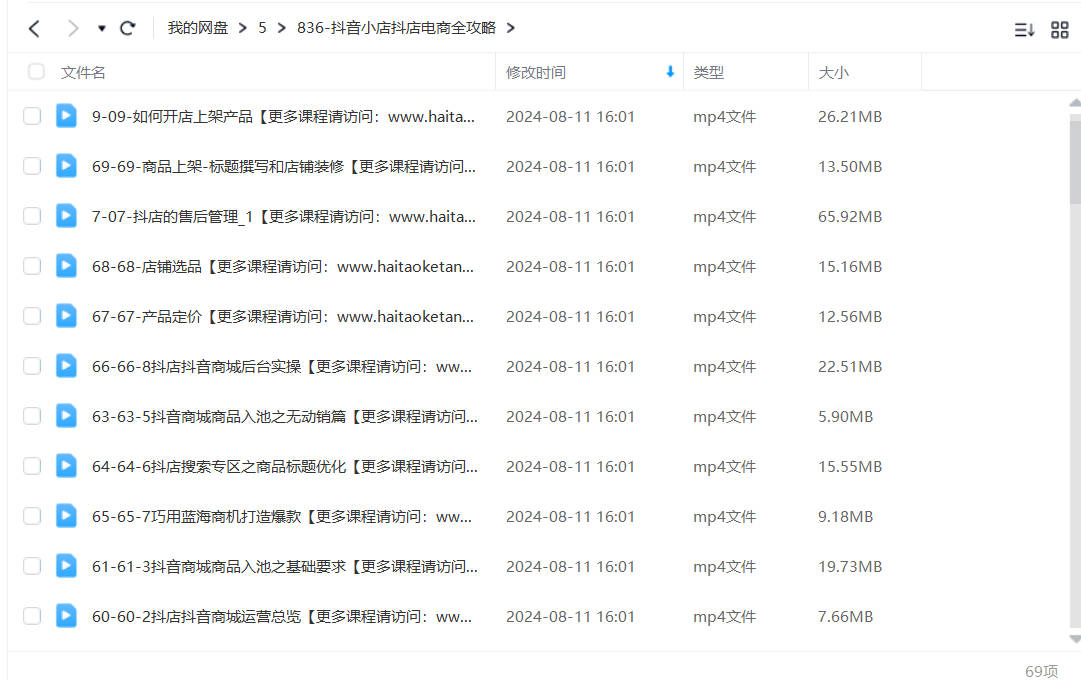Click the scrollbar down arrow
Image resolution: width=1081 pixels, height=680 pixels.
(x=1075, y=639)
